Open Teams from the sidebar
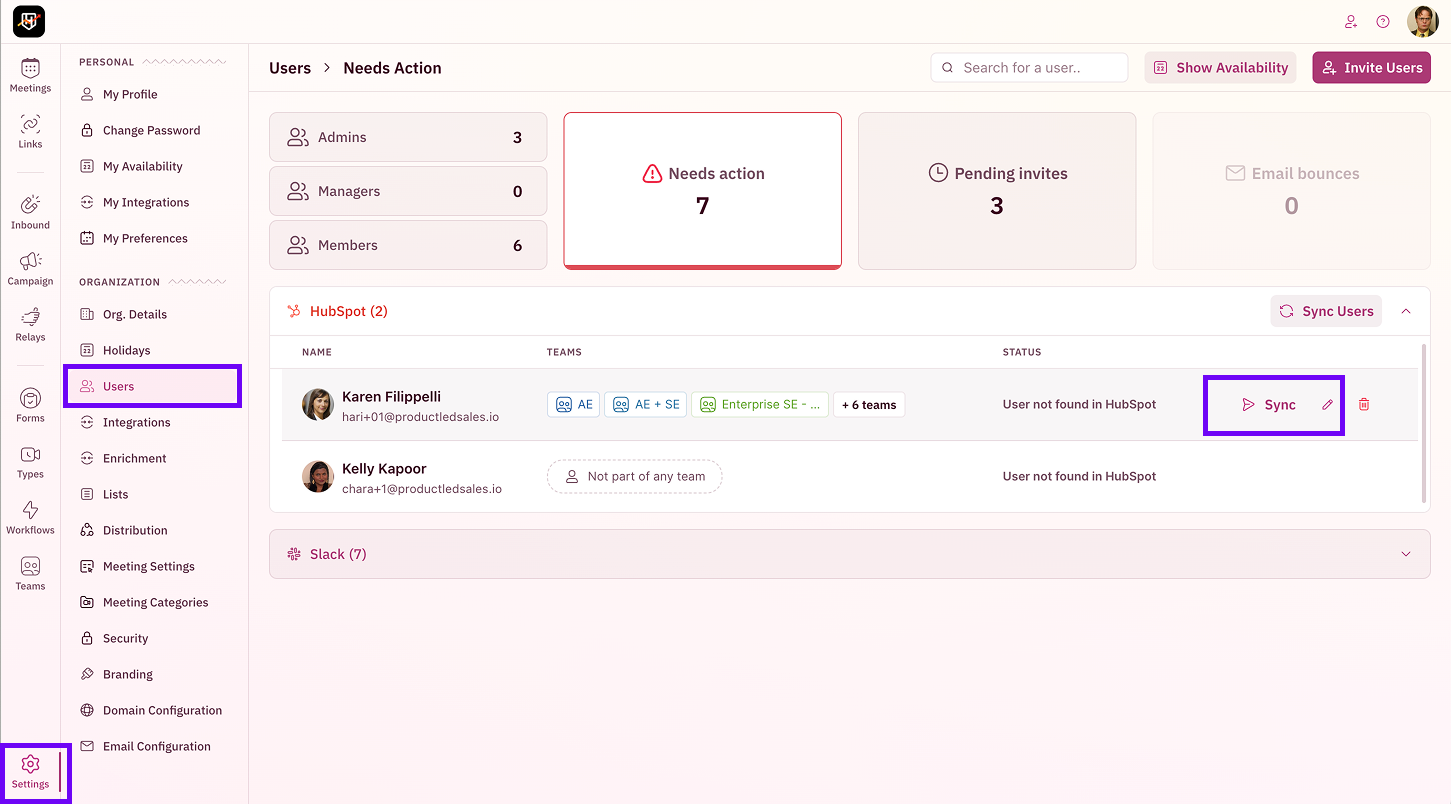The height and width of the screenshot is (804, 1451). point(30,571)
